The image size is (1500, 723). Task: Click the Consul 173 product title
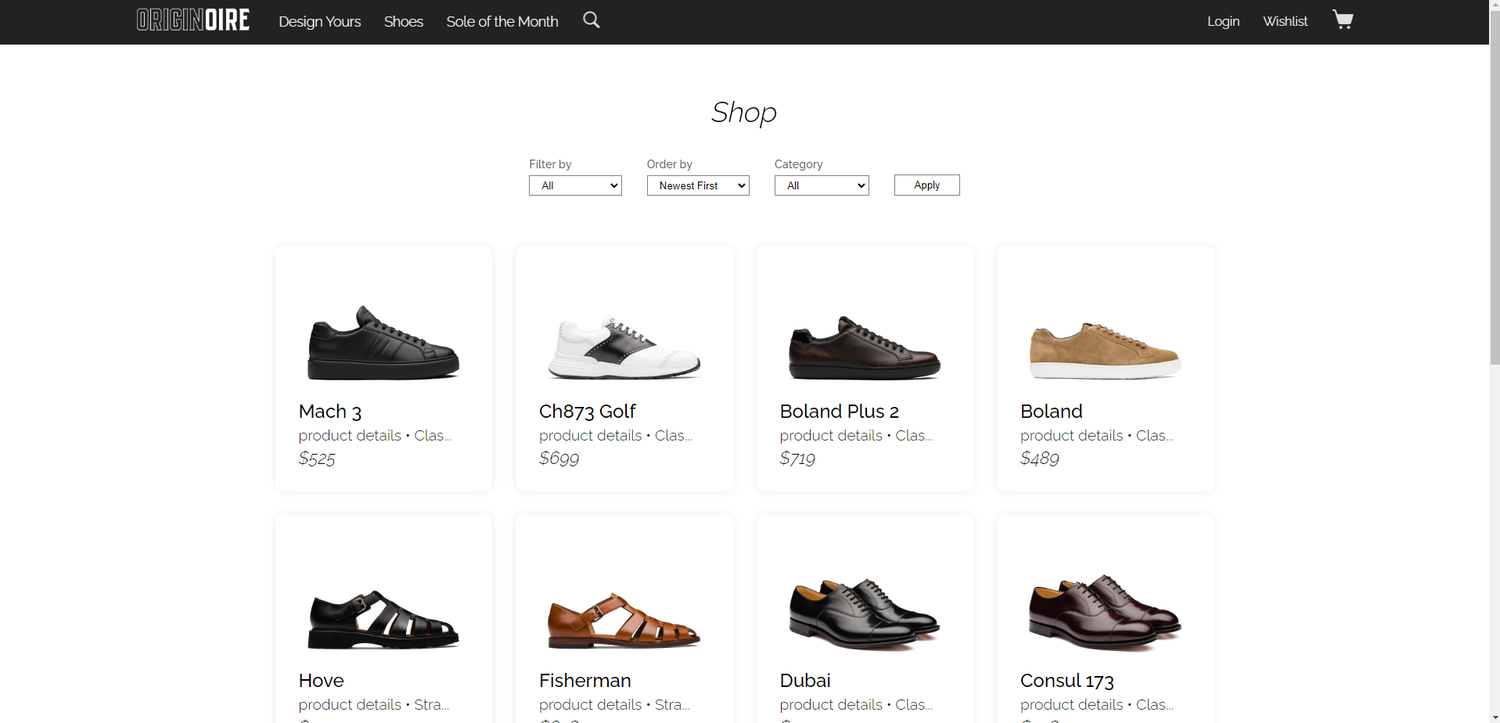(x=1067, y=680)
